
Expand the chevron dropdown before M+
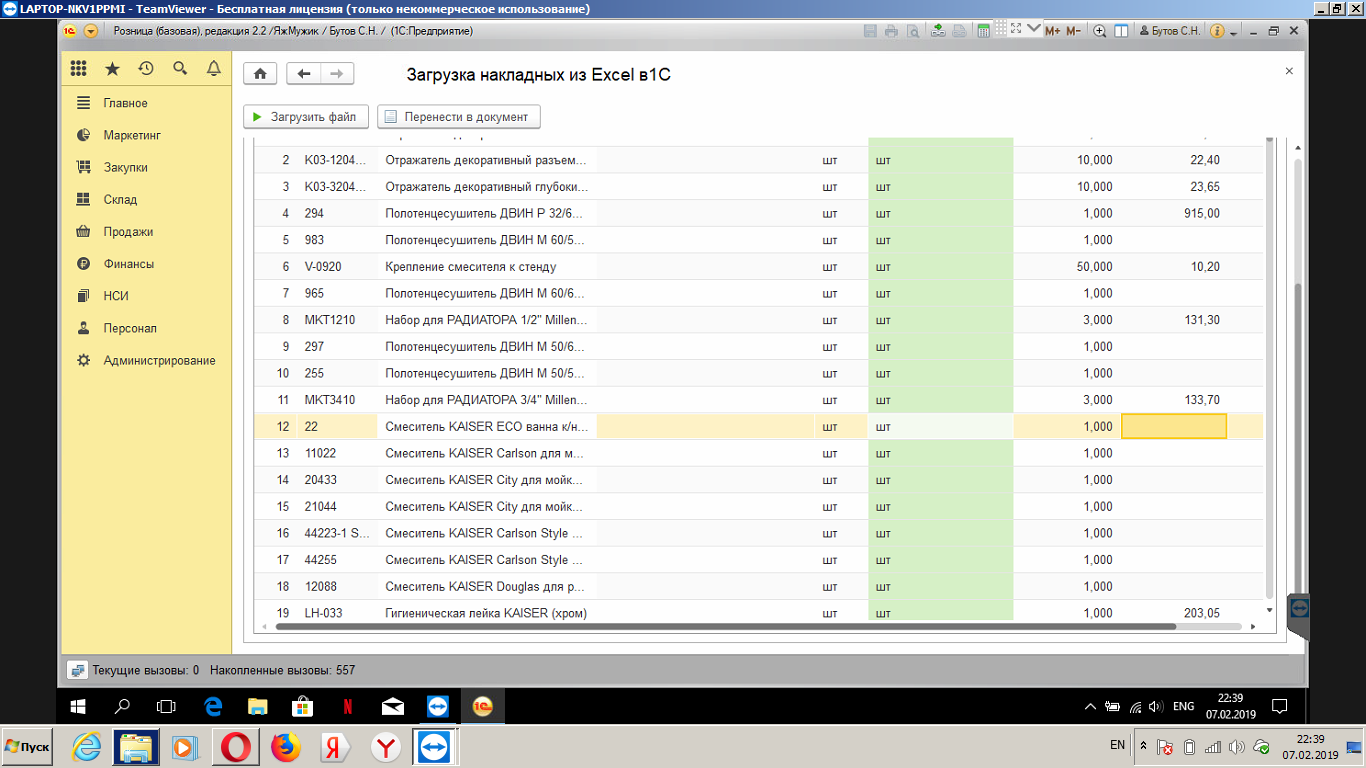tap(1034, 27)
